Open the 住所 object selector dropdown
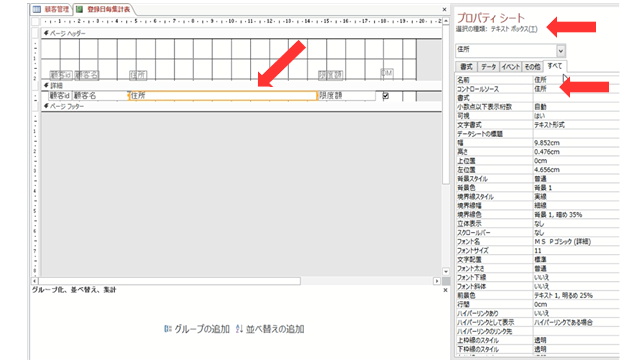This screenshot has height=360, width=640. click(x=560, y=51)
